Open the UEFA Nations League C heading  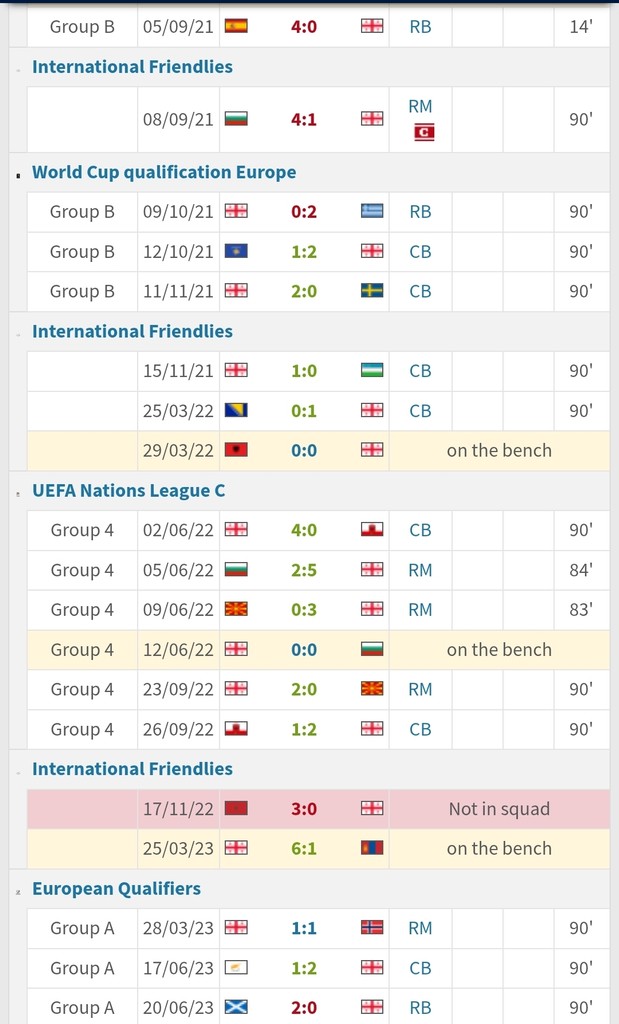pyautogui.click(x=129, y=490)
